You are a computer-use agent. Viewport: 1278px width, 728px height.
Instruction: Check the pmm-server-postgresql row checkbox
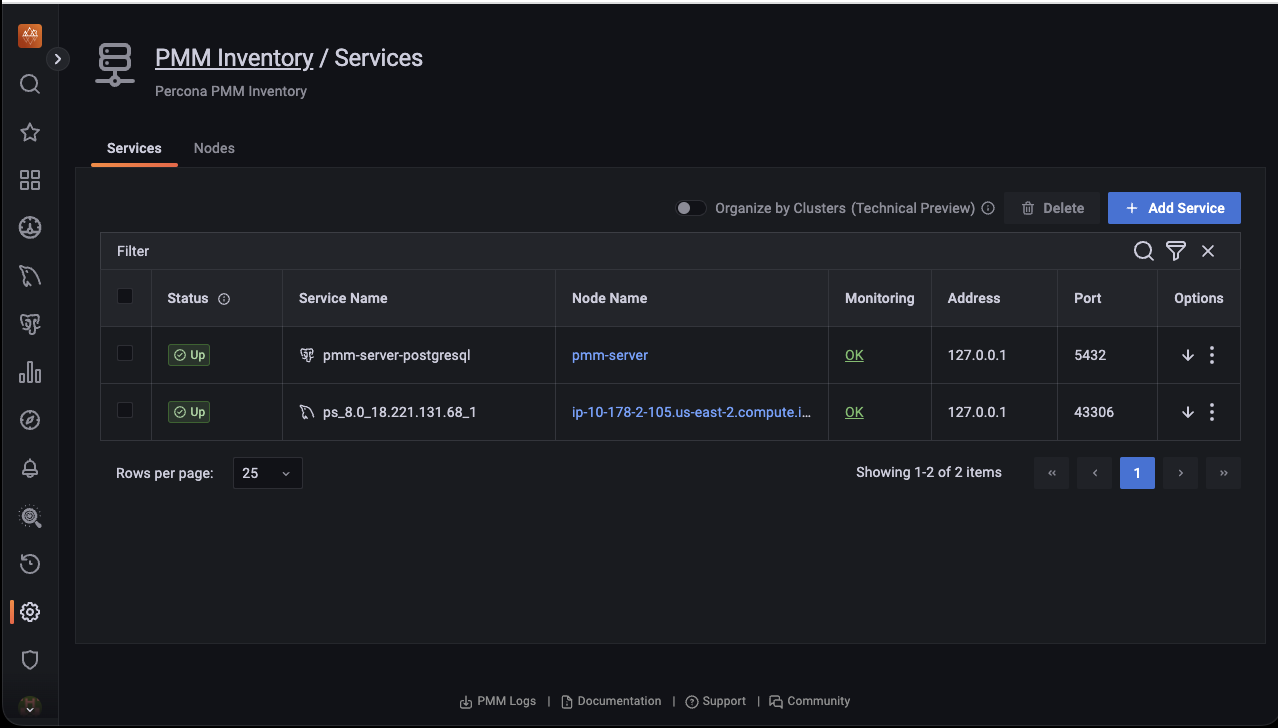click(125, 353)
